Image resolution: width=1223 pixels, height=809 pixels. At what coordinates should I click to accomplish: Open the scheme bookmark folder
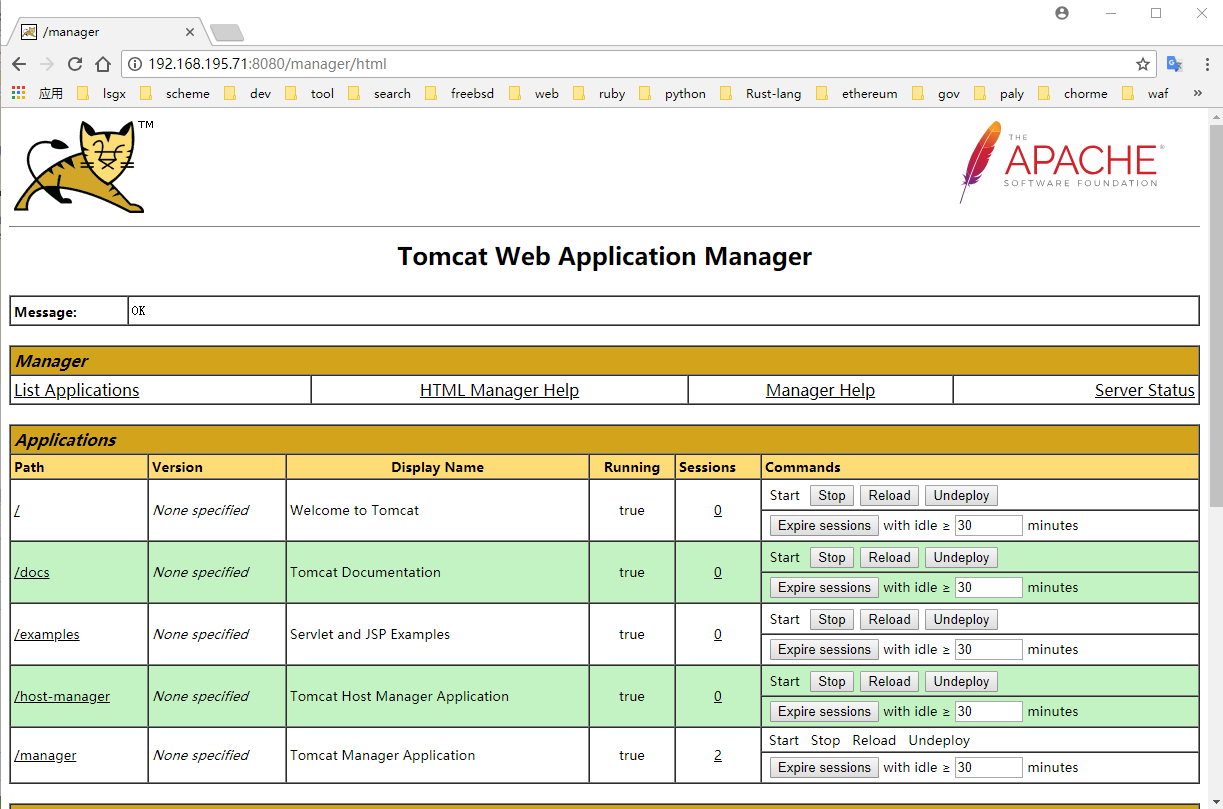point(176,93)
